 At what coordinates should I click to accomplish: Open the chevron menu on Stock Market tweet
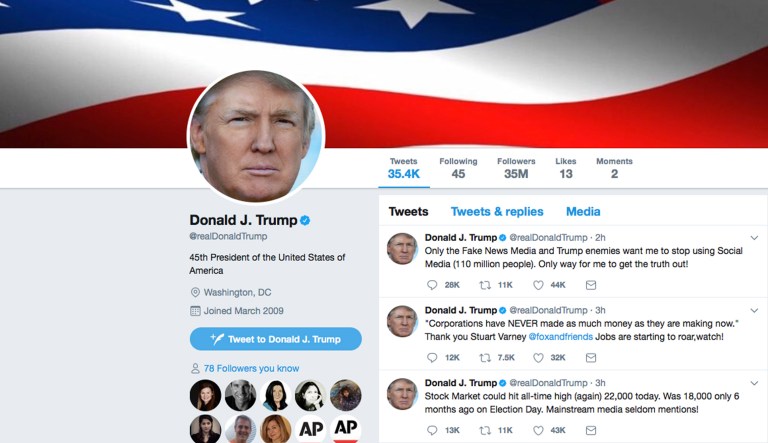(754, 383)
